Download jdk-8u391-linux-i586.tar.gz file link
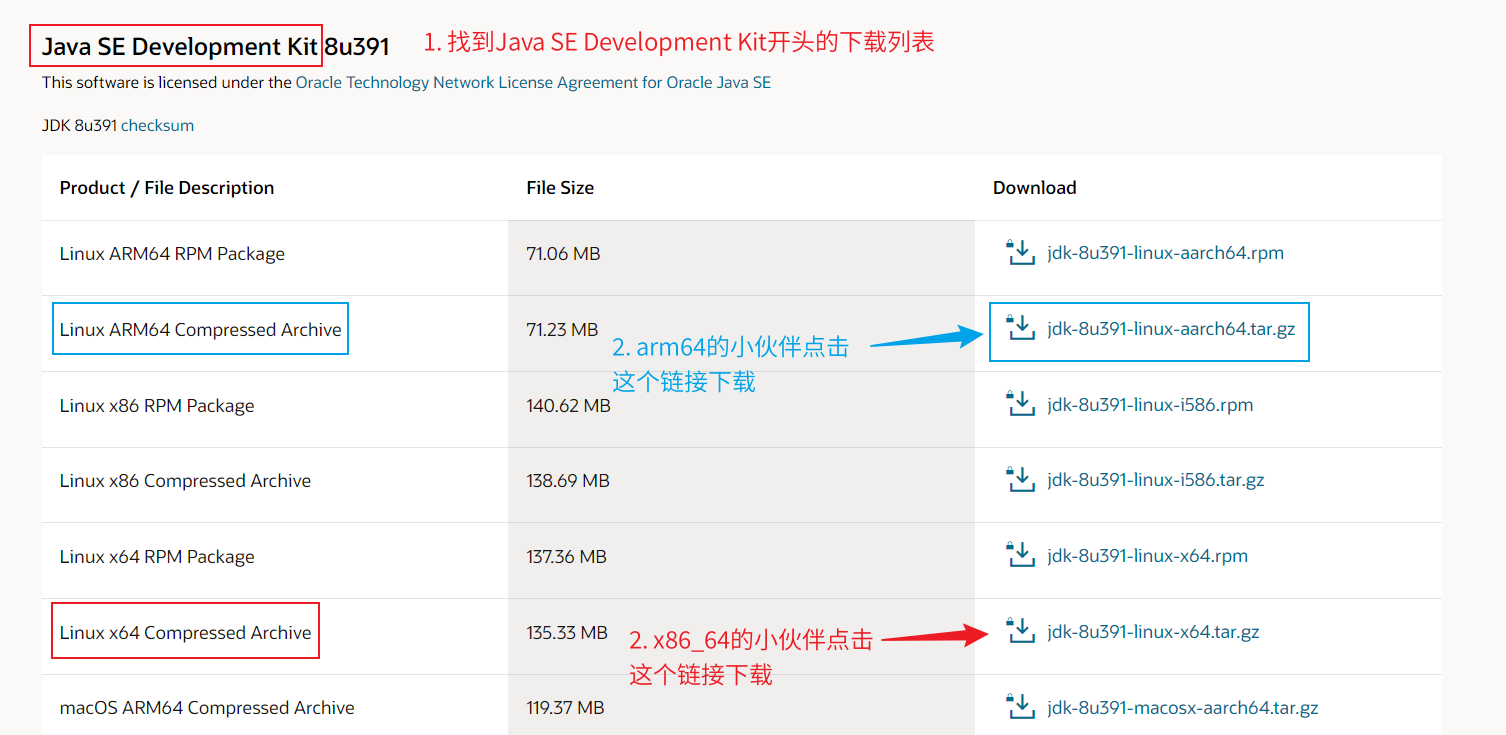Screen dimensions: 1506x735 point(1155,480)
